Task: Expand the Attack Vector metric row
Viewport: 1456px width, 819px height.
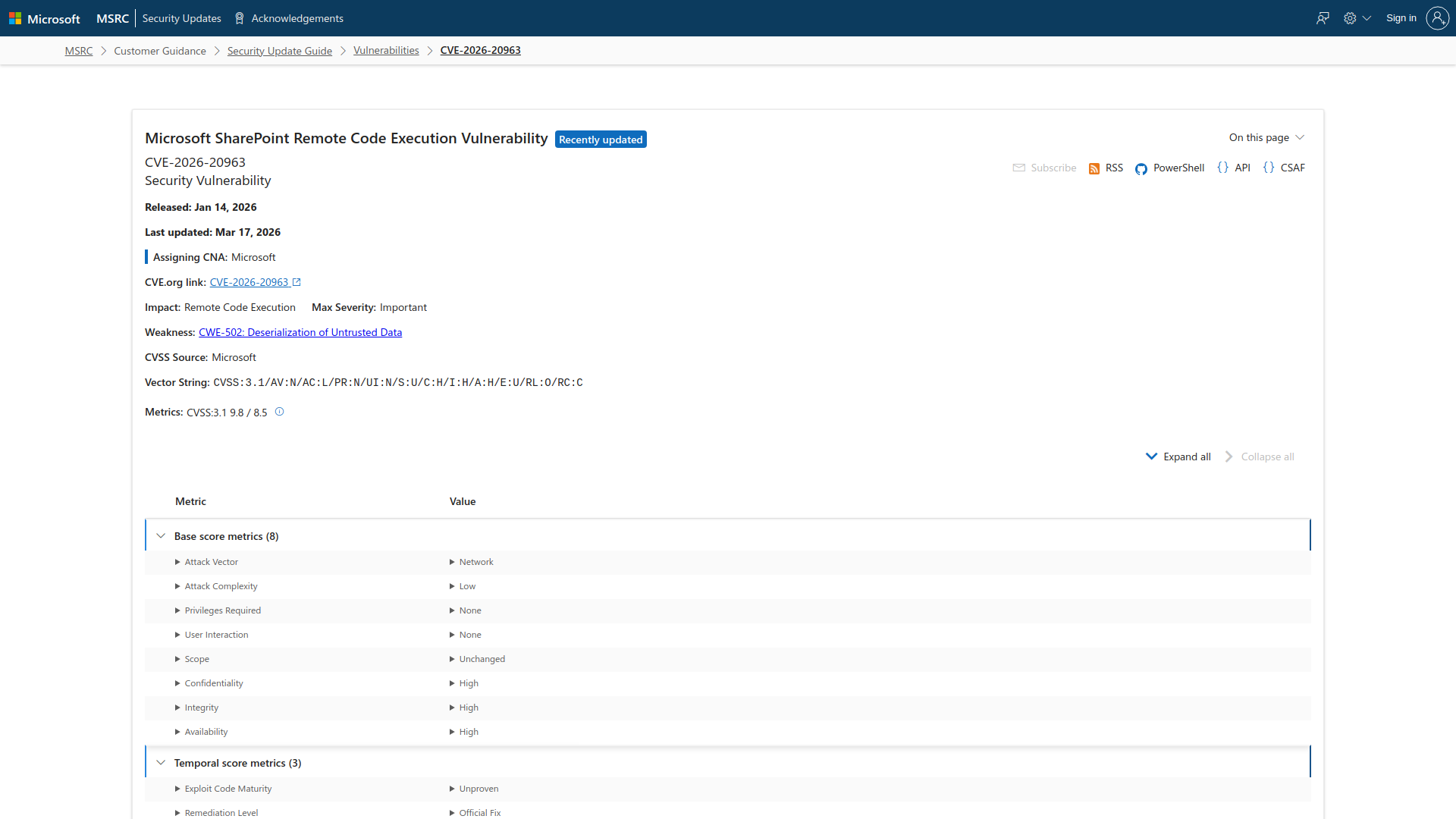Action: pos(177,562)
